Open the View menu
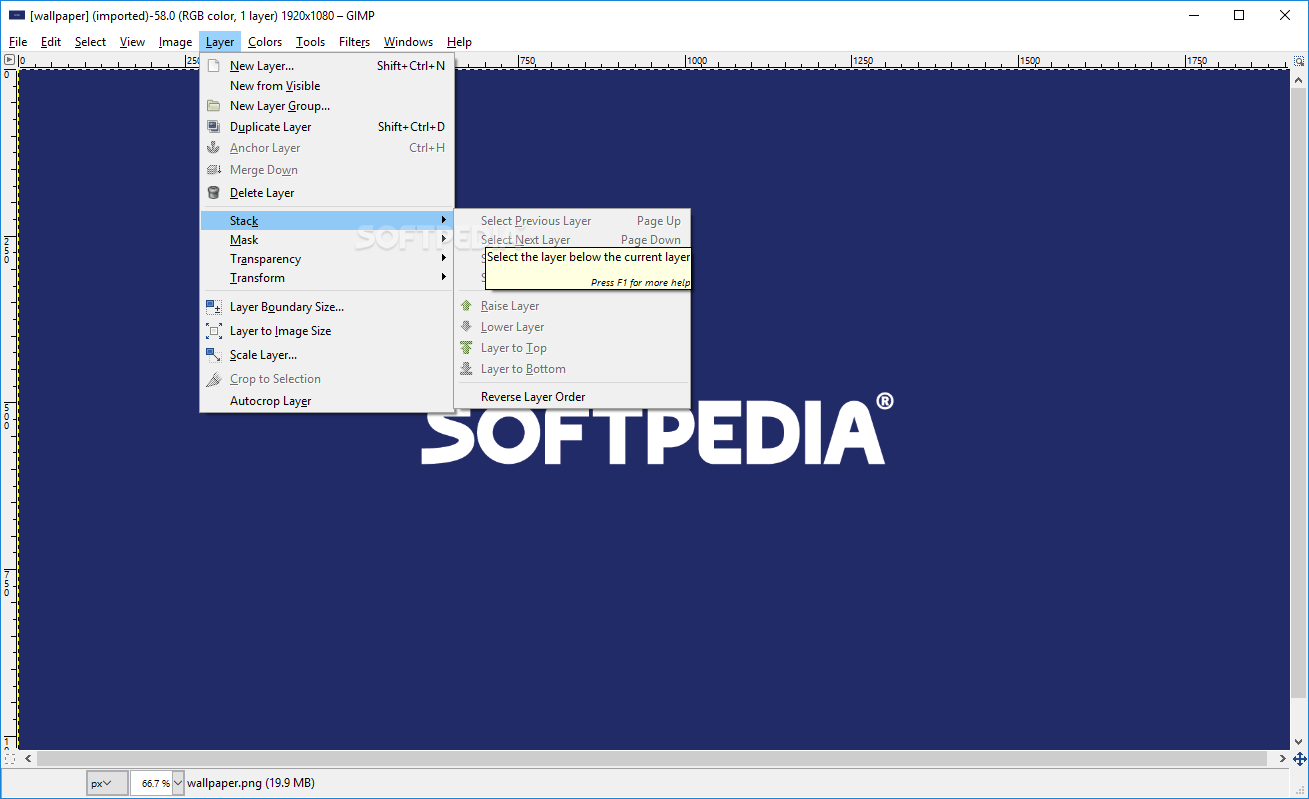The width and height of the screenshot is (1309, 799). click(x=132, y=42)
